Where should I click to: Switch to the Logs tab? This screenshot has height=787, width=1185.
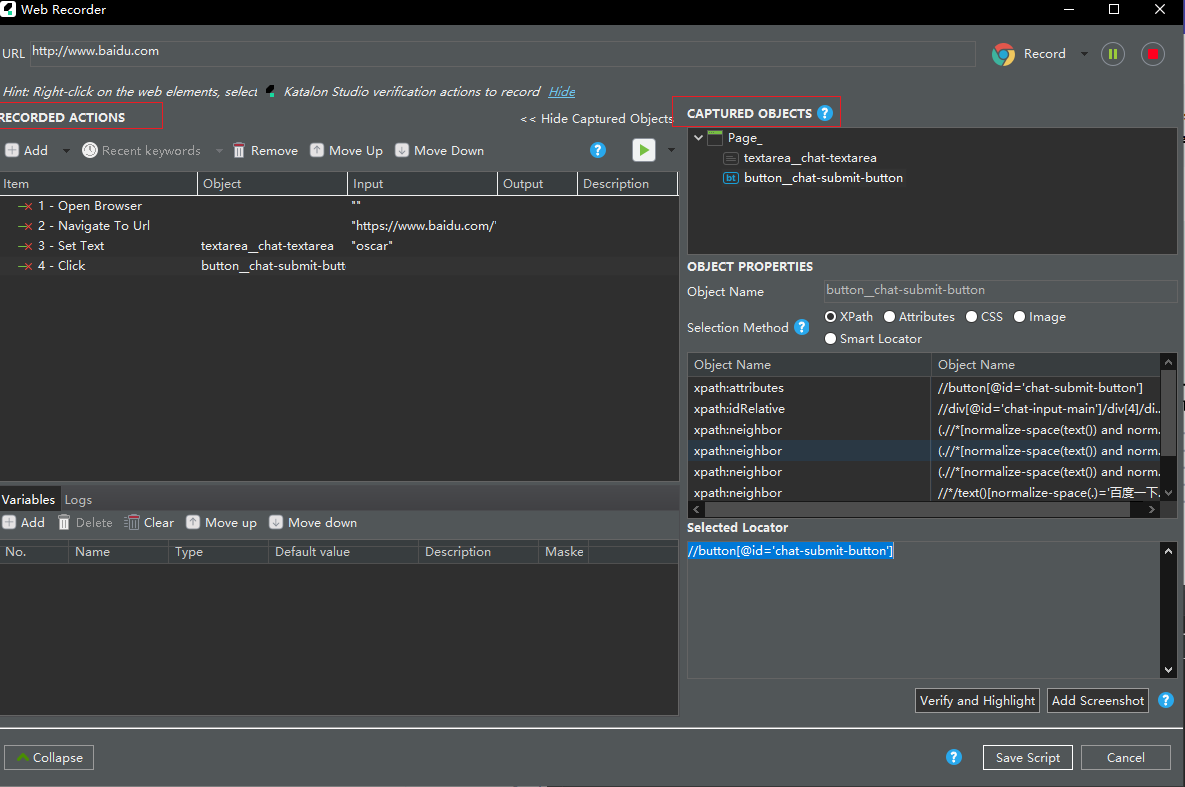pos(78,500)
